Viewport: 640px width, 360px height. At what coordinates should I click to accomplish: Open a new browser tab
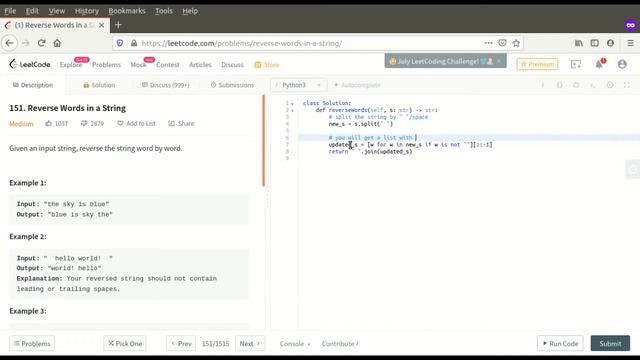click(x=118, y=25)
